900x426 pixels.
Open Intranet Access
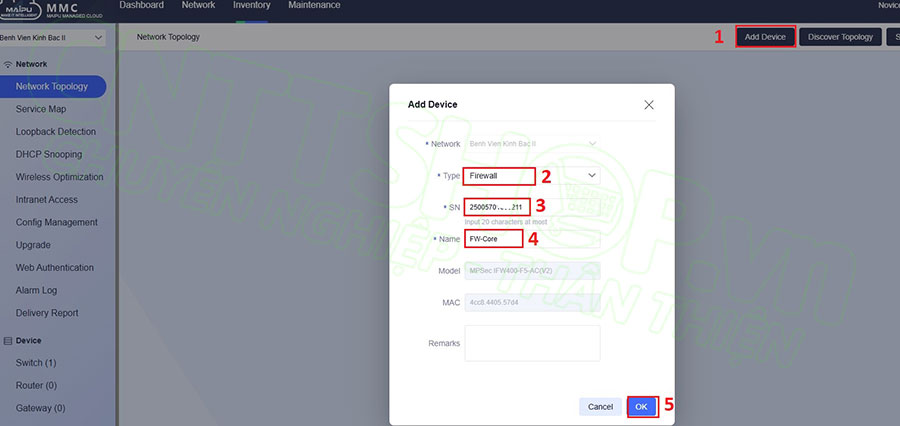click(46, 200)
